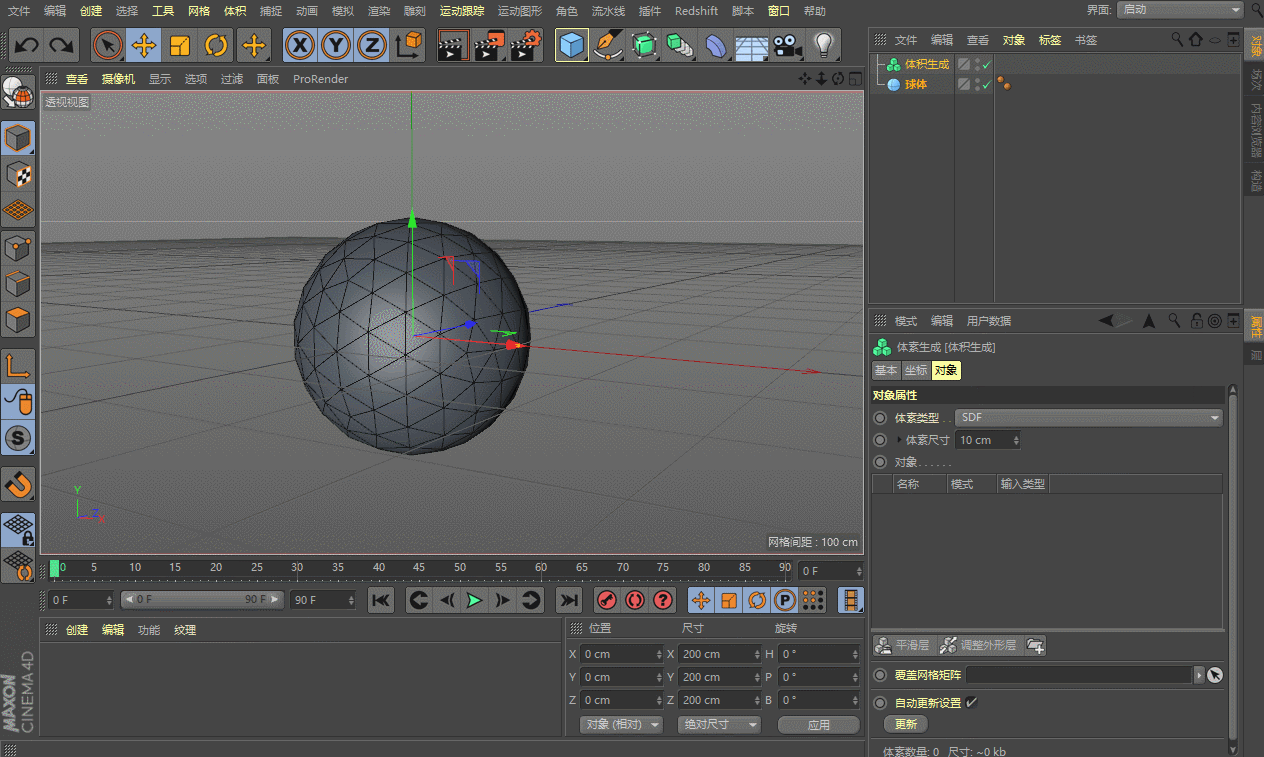The height and width of the screenshot is (757, 1264).
Task: Click frame 45 on the timeline ruler
Action: (x=419, y=569)
